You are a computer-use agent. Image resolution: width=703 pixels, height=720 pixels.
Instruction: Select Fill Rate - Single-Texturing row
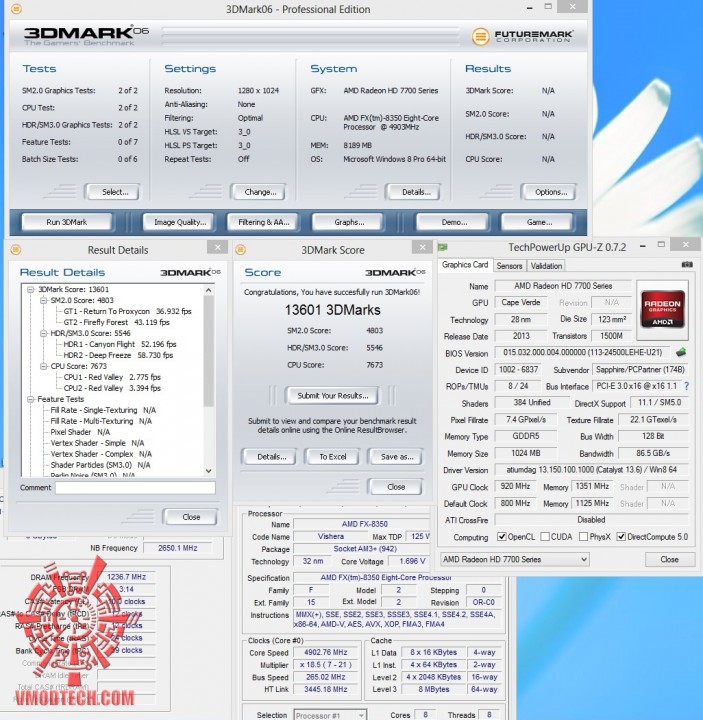[x=103, y=410]
